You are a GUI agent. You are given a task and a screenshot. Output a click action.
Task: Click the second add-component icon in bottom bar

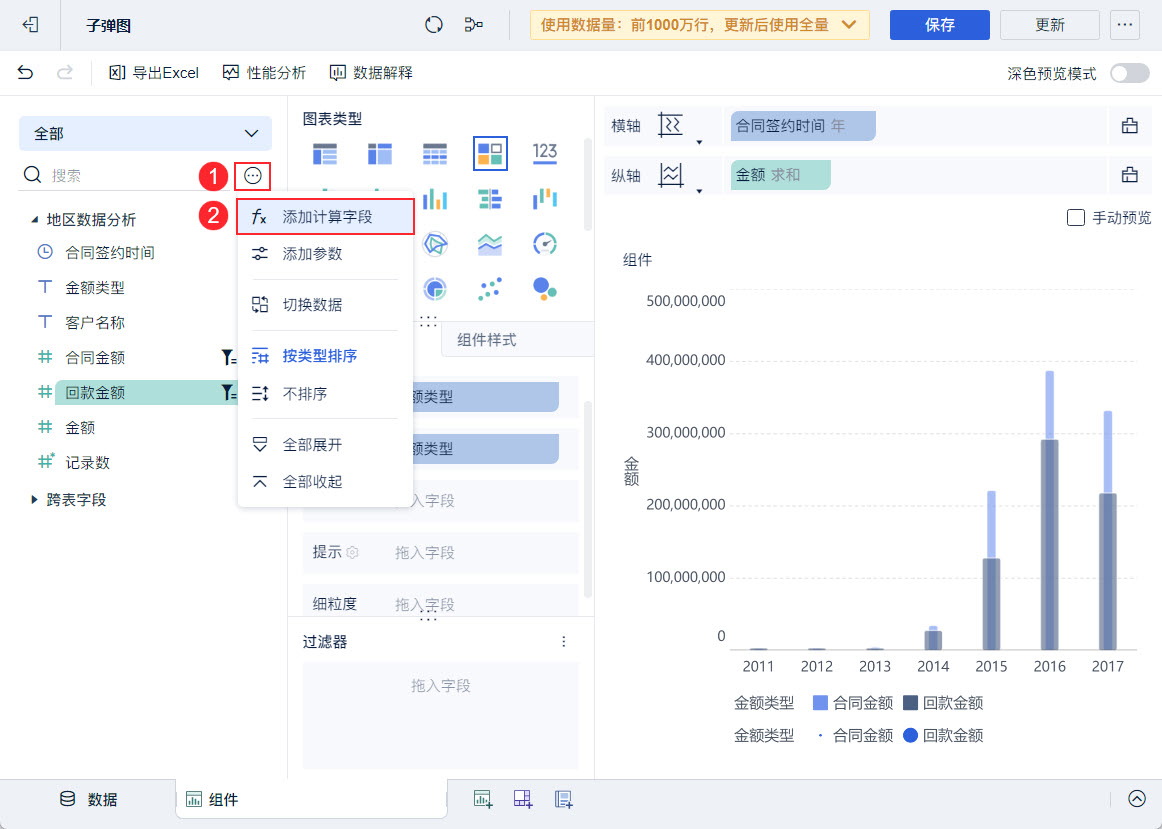coord(523,799)
